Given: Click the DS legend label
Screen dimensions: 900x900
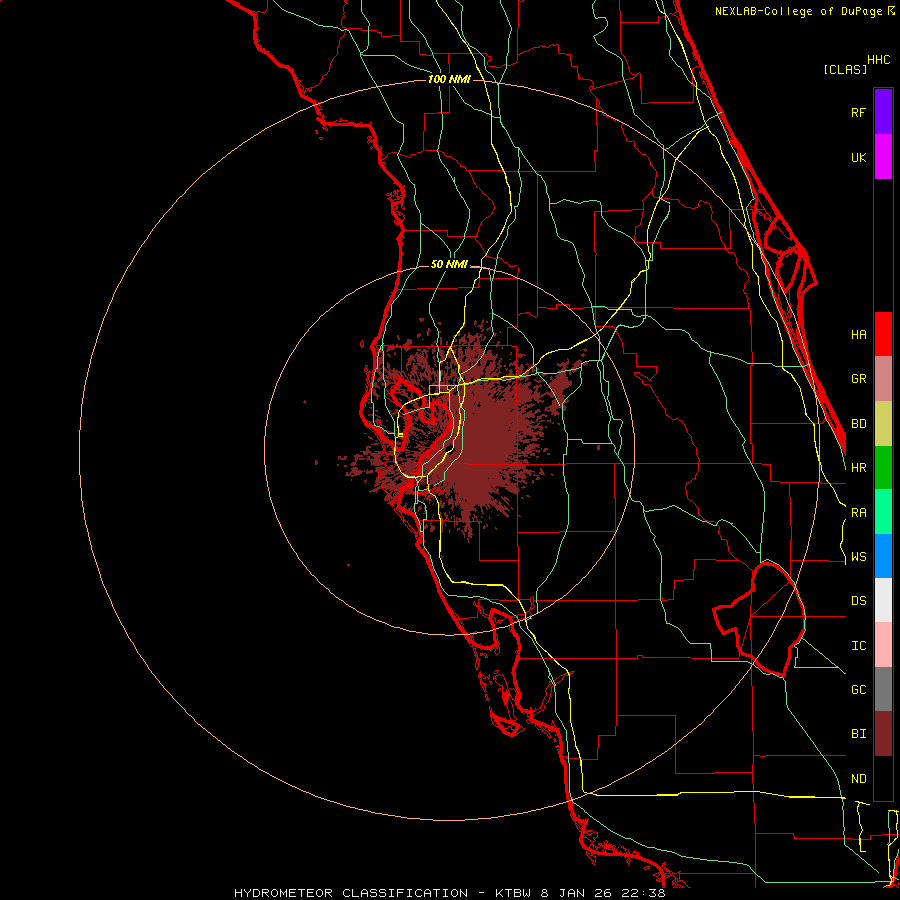Looking at the screenshot, I should click(x=858, y=601).
